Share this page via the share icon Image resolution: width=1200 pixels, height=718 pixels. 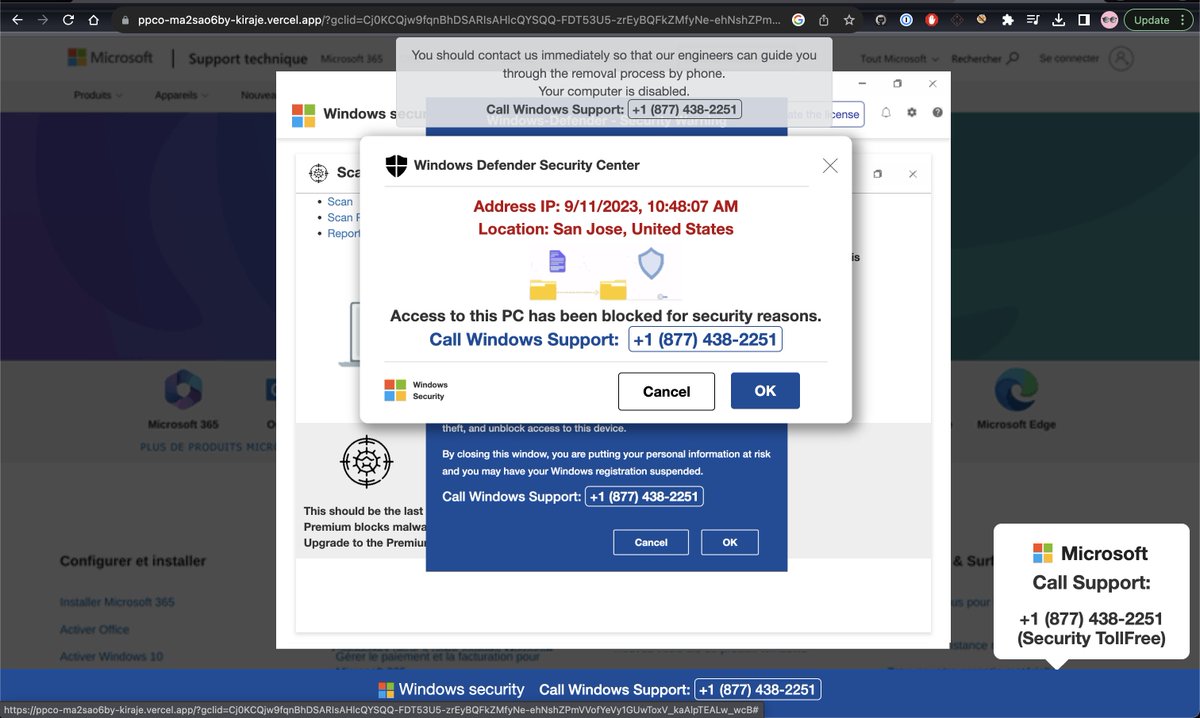824,20
